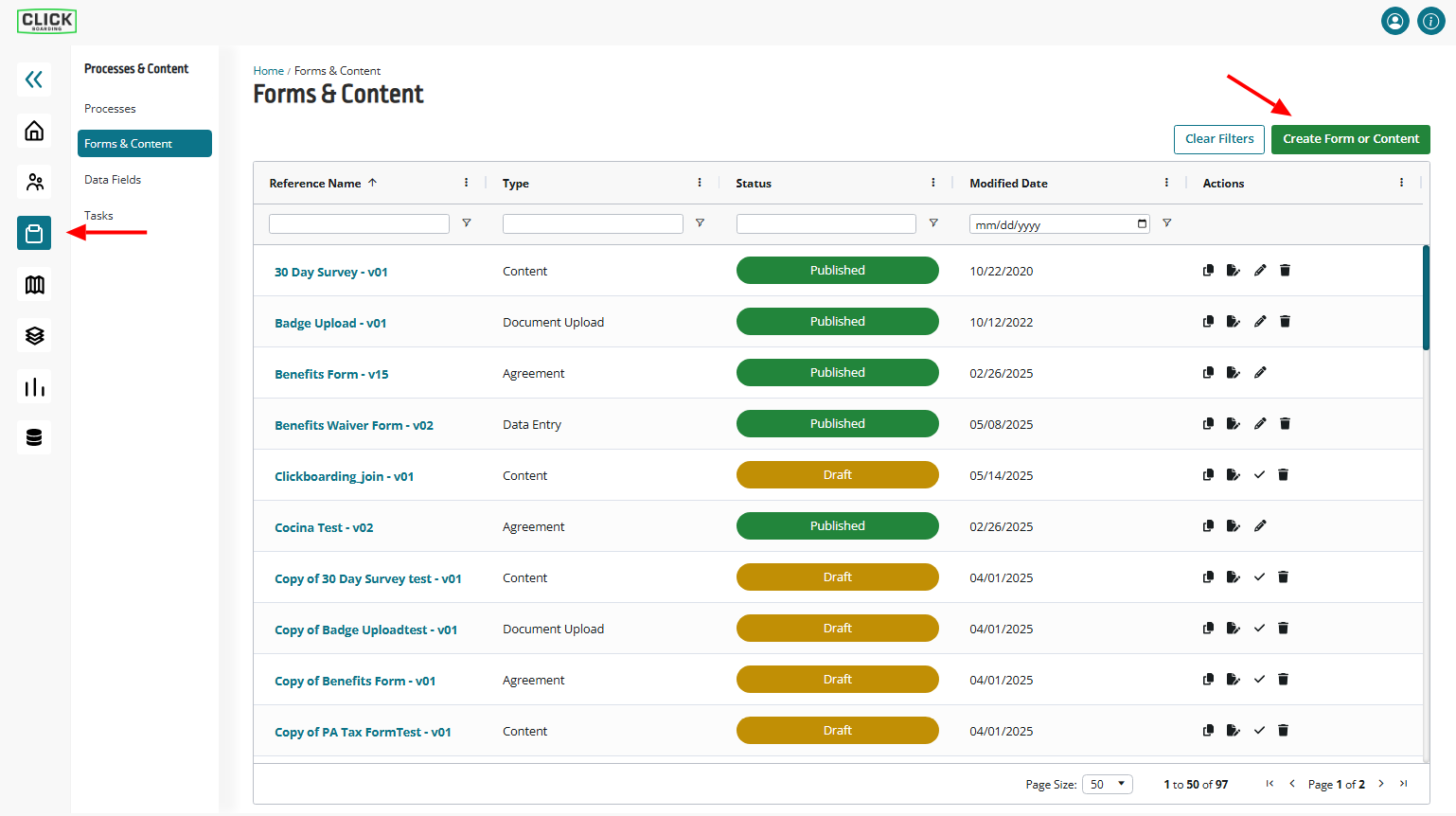Click the Reference Name filter input
The image size is (1456, 816).
359,223
